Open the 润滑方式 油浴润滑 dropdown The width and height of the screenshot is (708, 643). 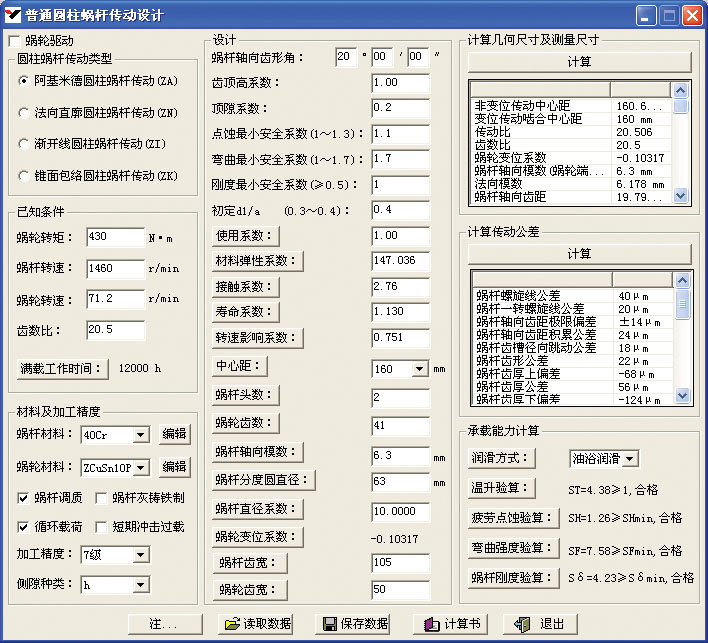click(x=630, y=459)
